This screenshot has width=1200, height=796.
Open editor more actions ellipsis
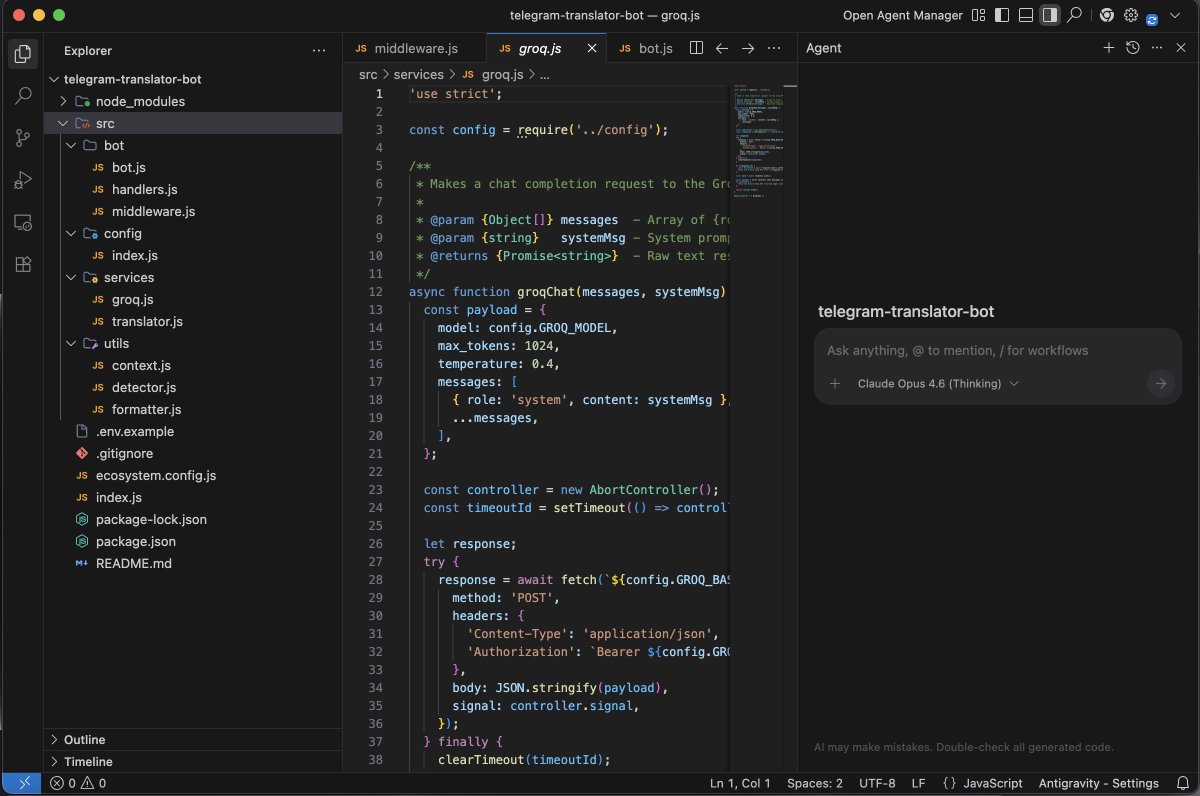[773, 48]
